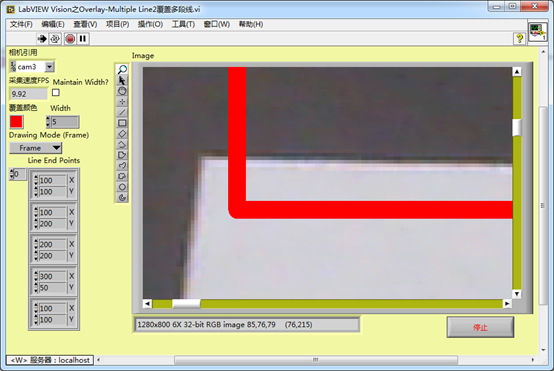The width and height of the screenshot is (554, 371).
Task: Select the Oval ROI tool
Action: click(x=122, y=187)
